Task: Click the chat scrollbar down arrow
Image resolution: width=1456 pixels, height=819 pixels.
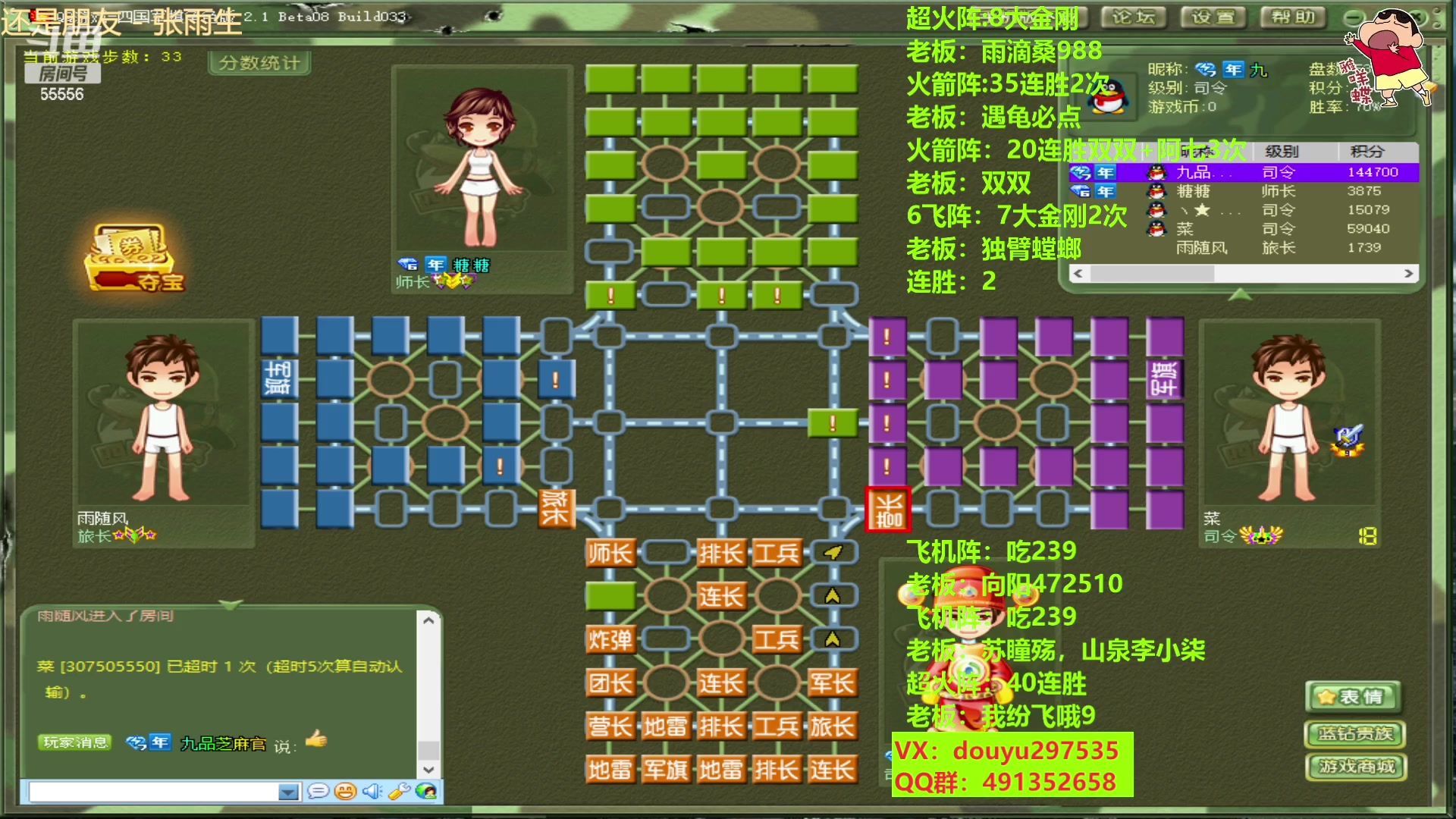Action: coord(428,769)
